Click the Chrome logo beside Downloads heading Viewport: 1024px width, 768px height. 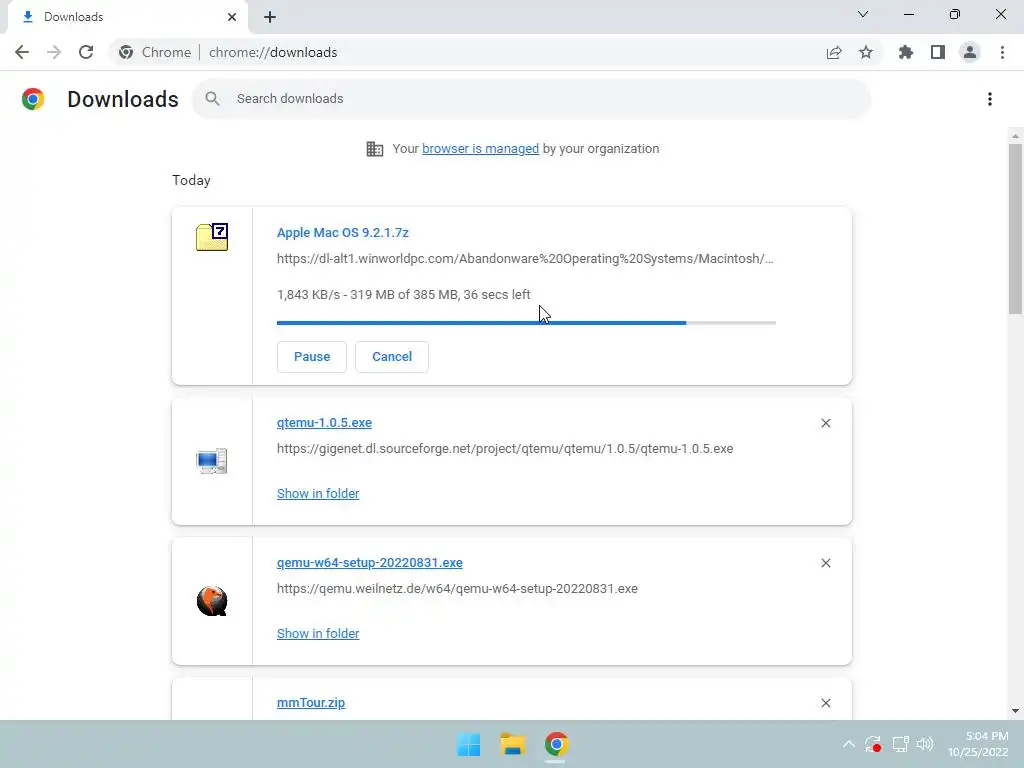pyautogui.click(x=33, y=99)
